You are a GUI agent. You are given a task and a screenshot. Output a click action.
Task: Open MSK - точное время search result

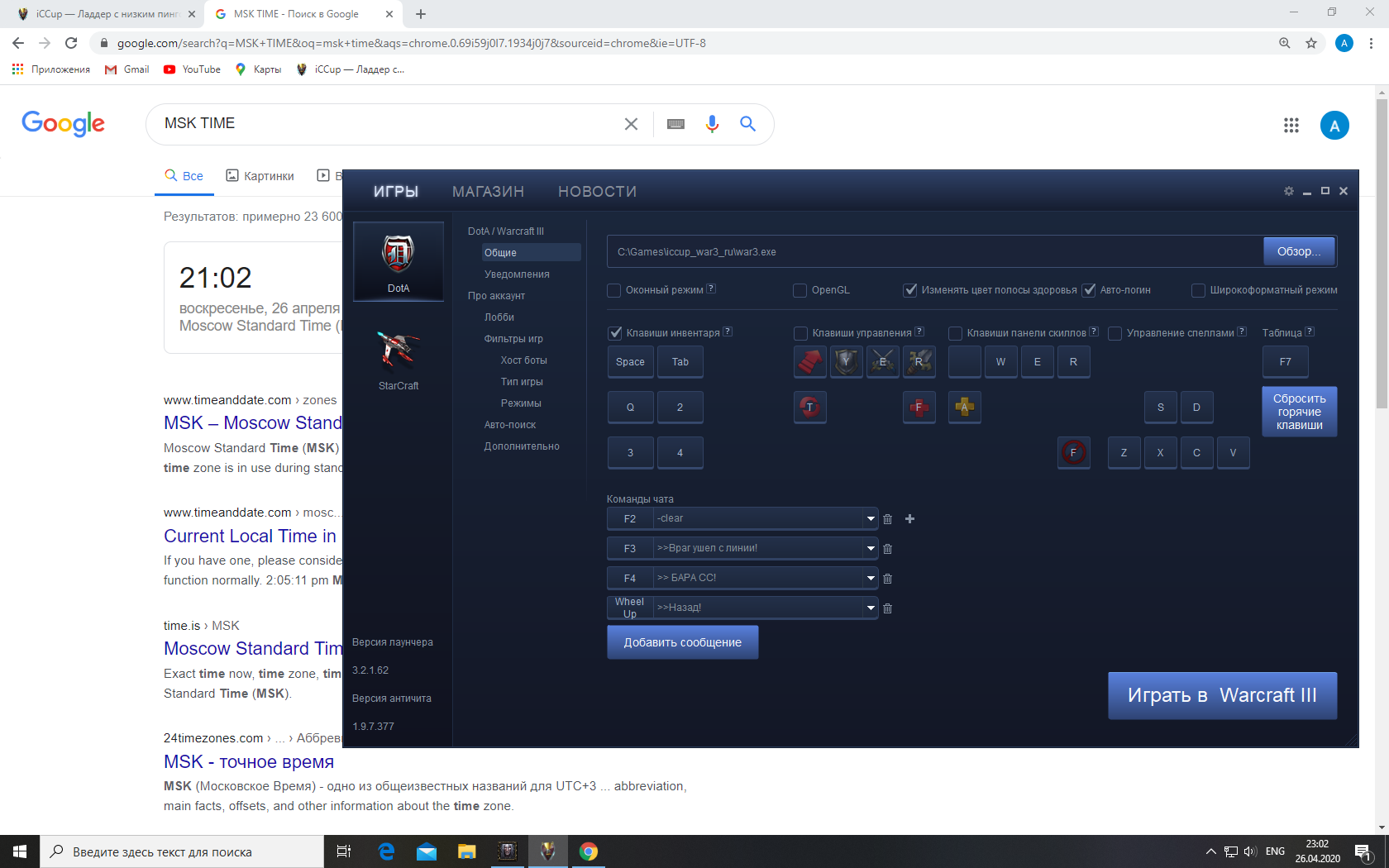249,761
